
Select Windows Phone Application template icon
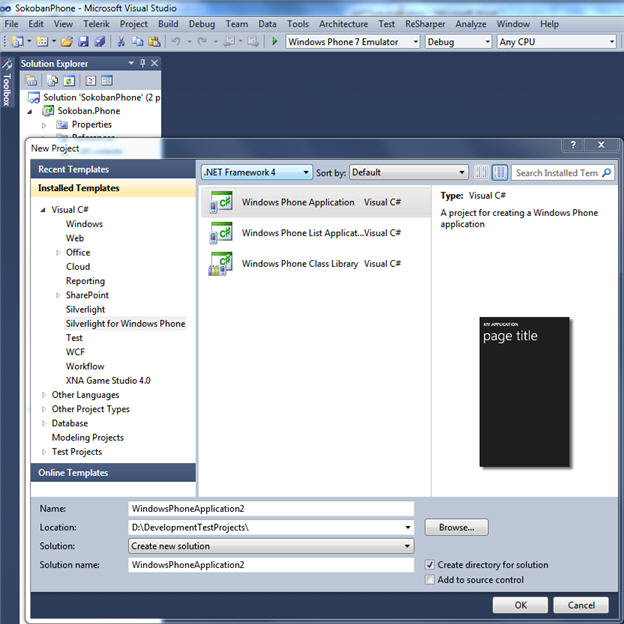(x=222, y=202)
